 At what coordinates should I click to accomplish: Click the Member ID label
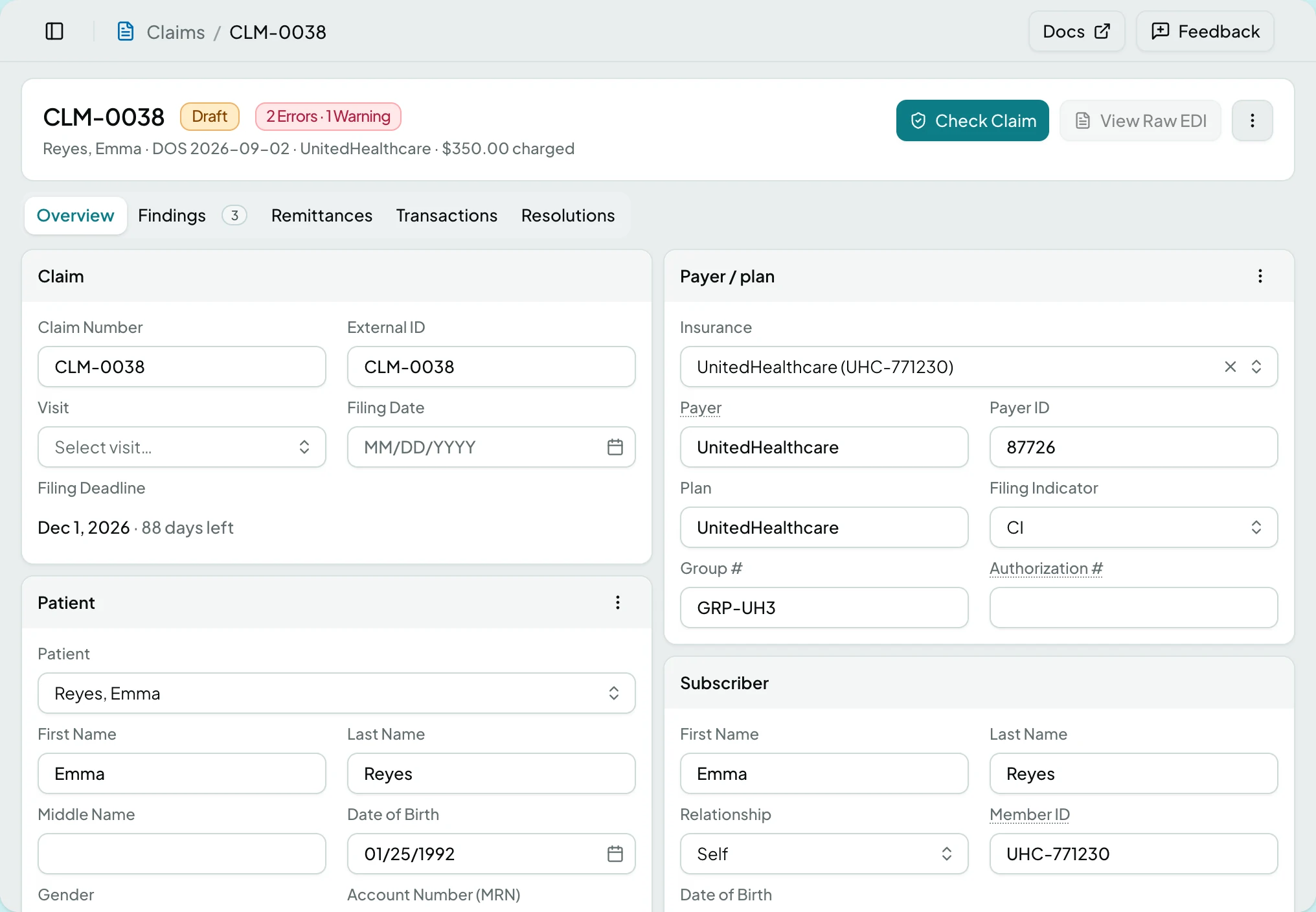[1030, 815]
